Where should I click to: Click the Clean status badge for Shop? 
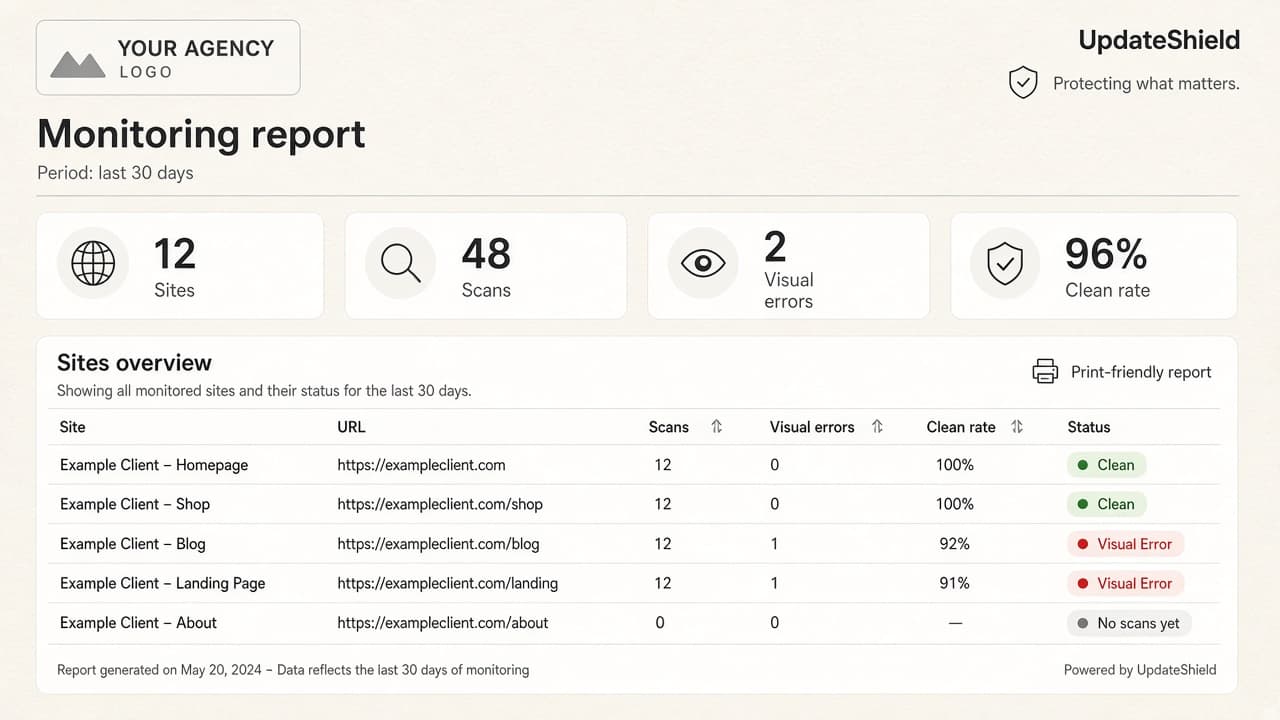point(1106,504)
